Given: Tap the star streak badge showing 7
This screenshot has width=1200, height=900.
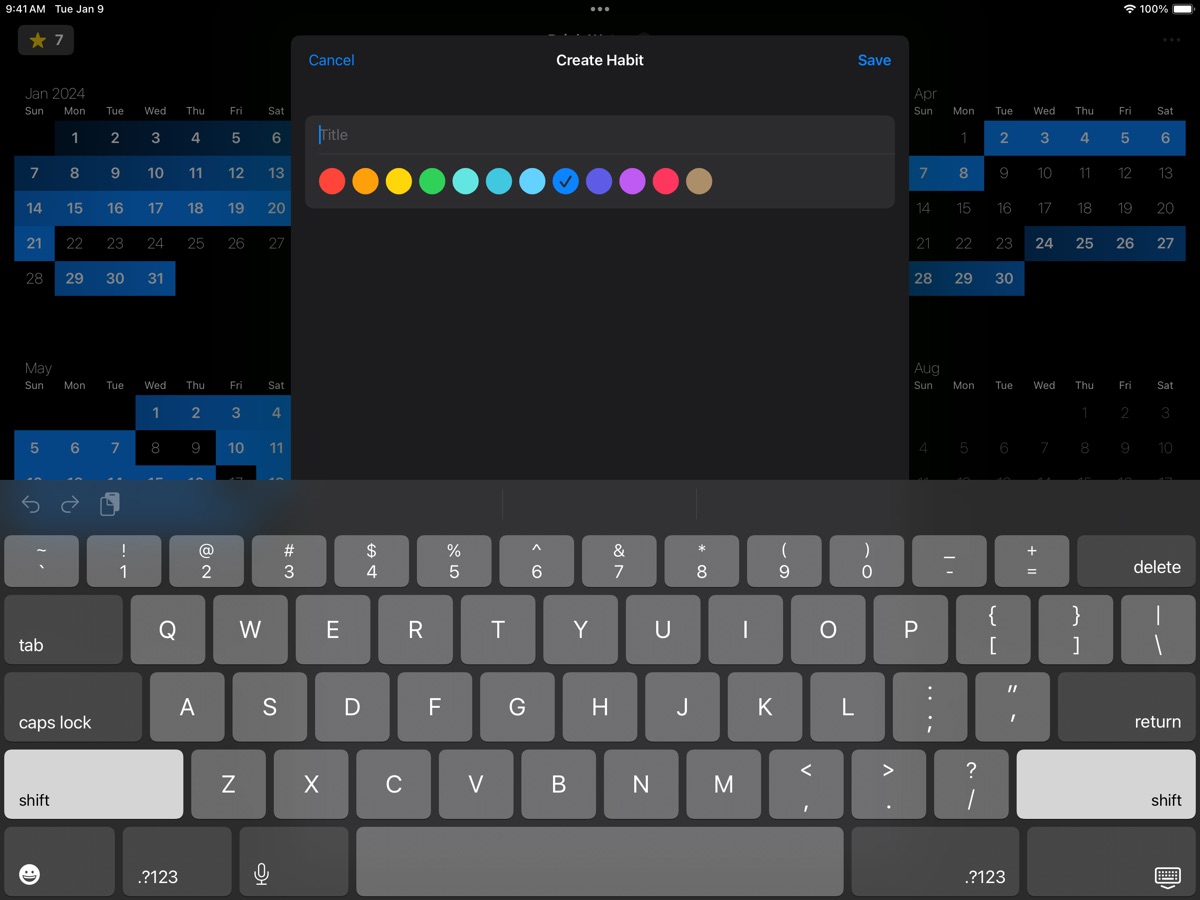Looking at the screenshot, I should click(x=46, y=40).
